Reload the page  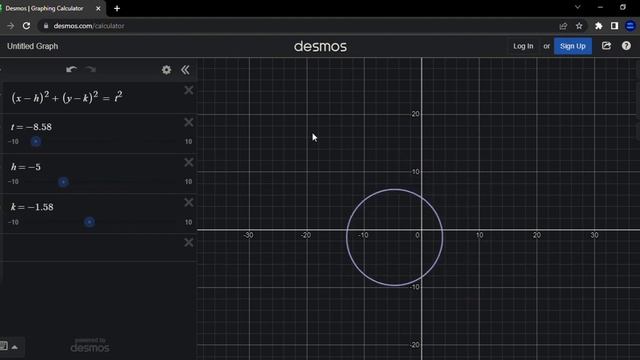point(26,26)
